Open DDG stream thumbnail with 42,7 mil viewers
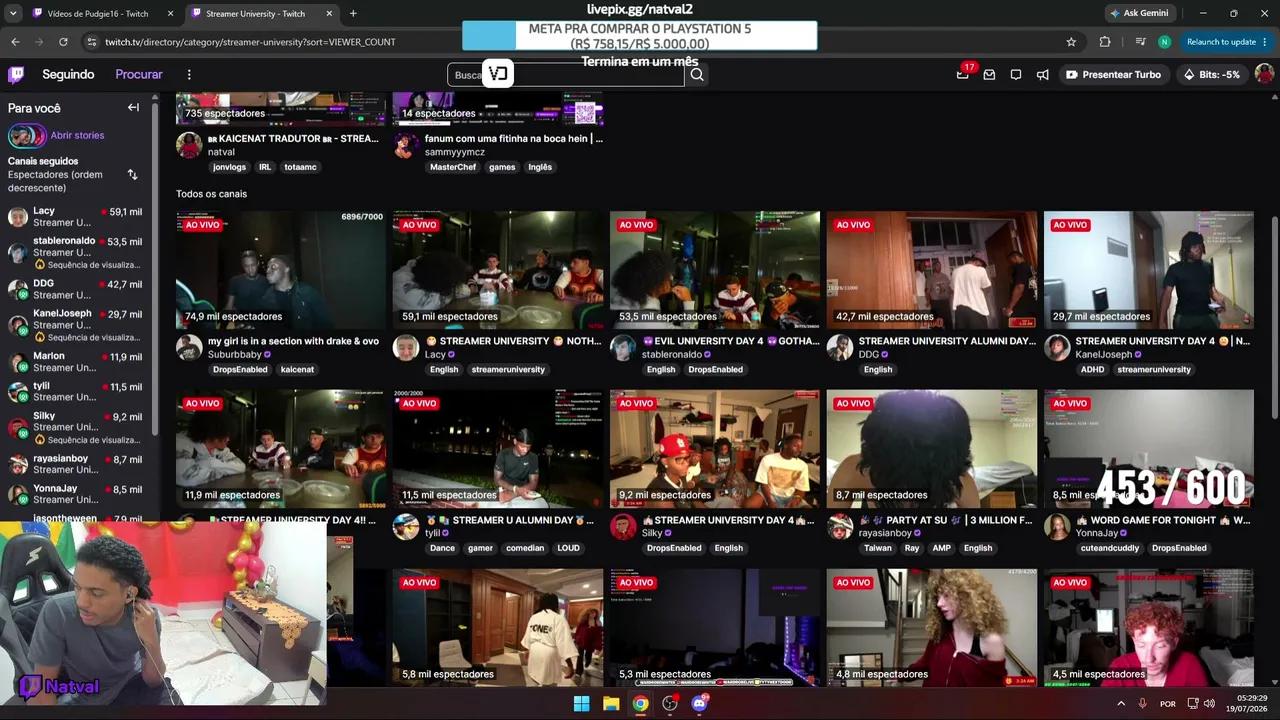 [932, 270]
